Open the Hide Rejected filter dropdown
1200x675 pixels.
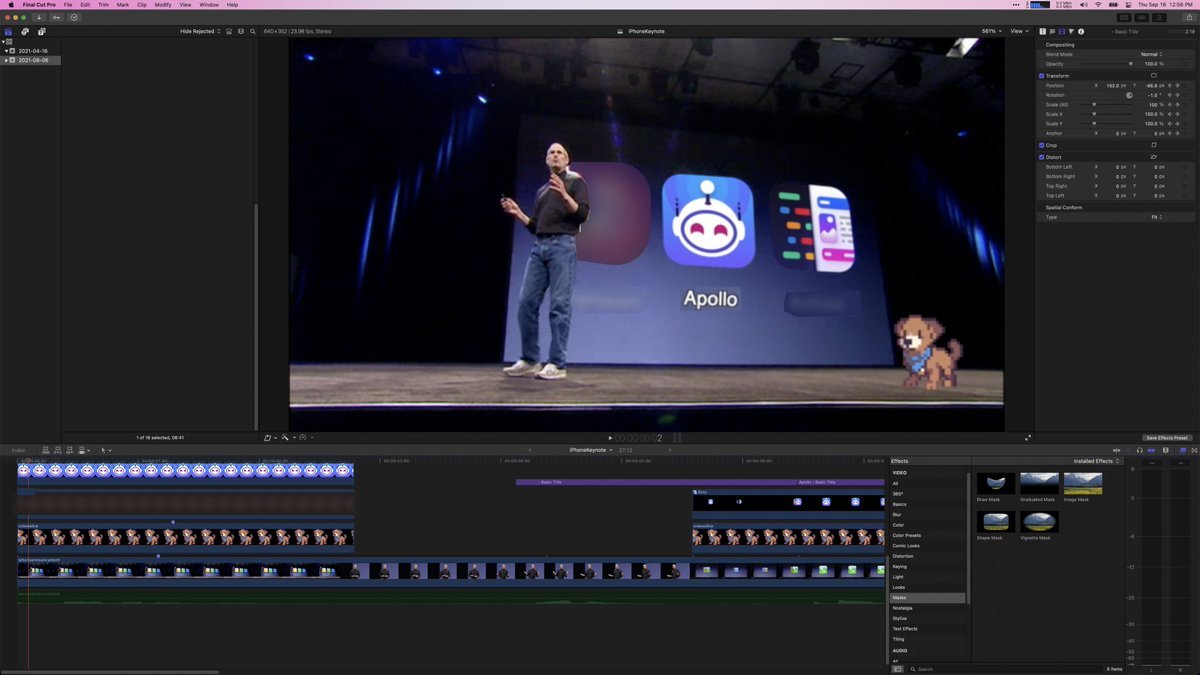199,31
